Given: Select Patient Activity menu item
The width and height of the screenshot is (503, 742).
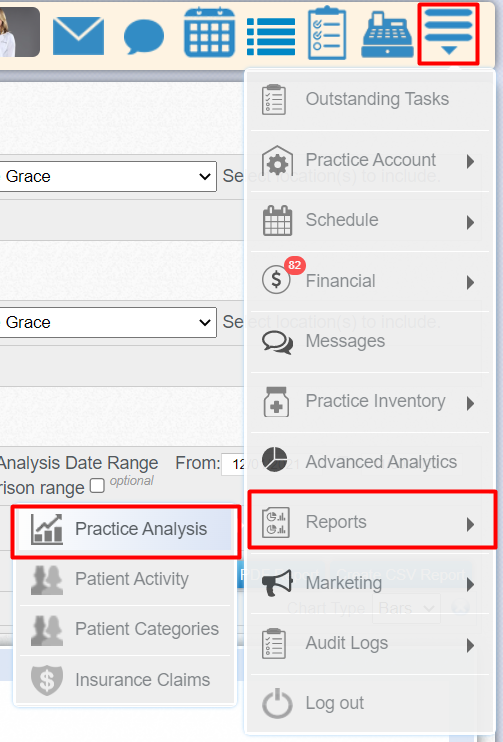Looking at the screenshot, I should (x=126, y=579).
